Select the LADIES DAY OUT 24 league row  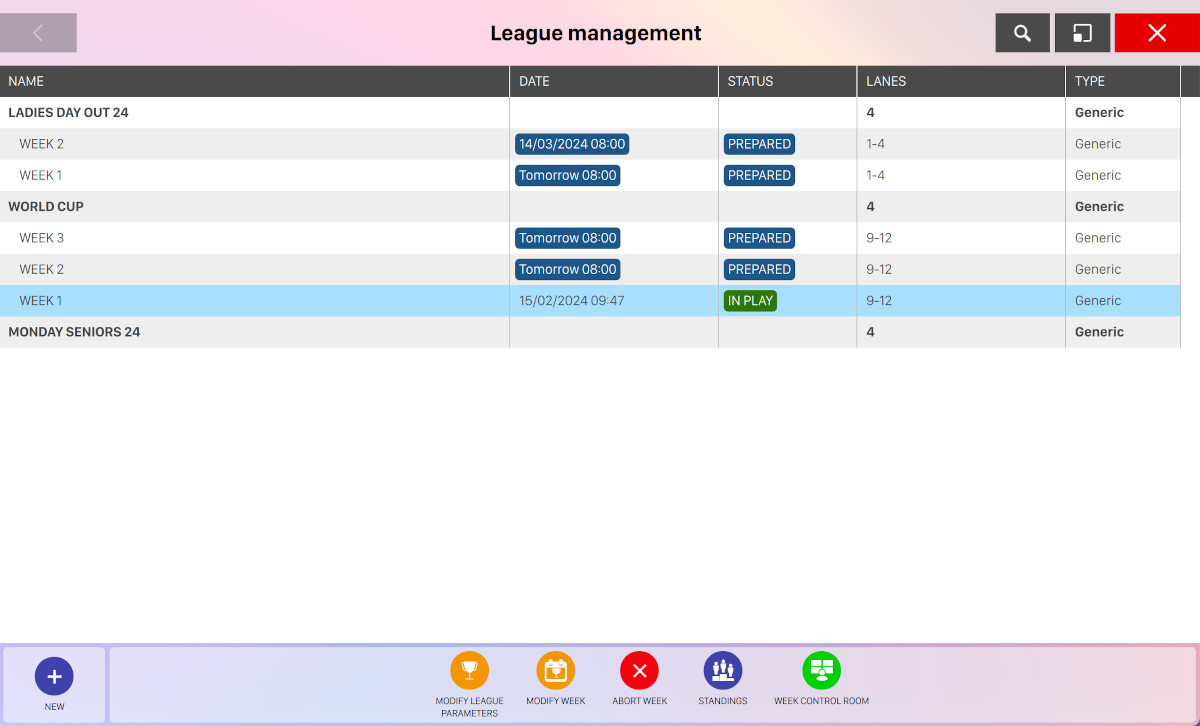(68, 113)
